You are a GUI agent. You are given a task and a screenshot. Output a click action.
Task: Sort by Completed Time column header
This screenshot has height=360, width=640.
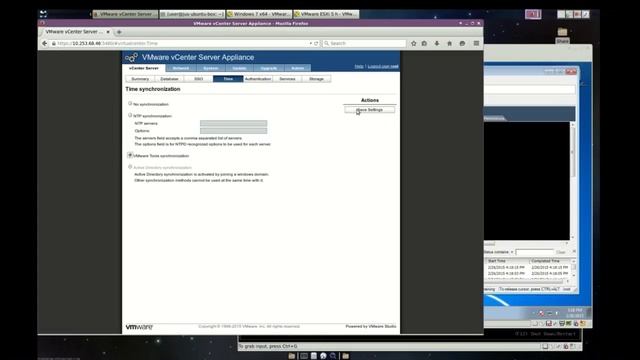[x=550, y=261]
